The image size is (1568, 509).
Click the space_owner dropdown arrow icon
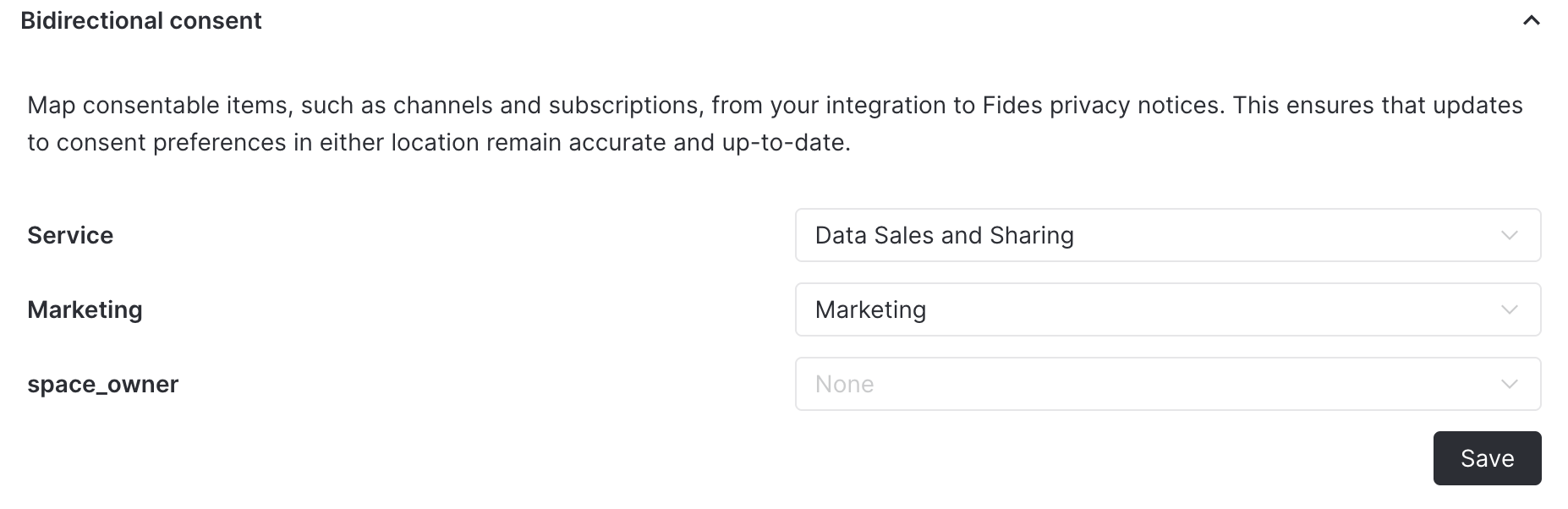pyautogui.click(x=1509, y=384)
